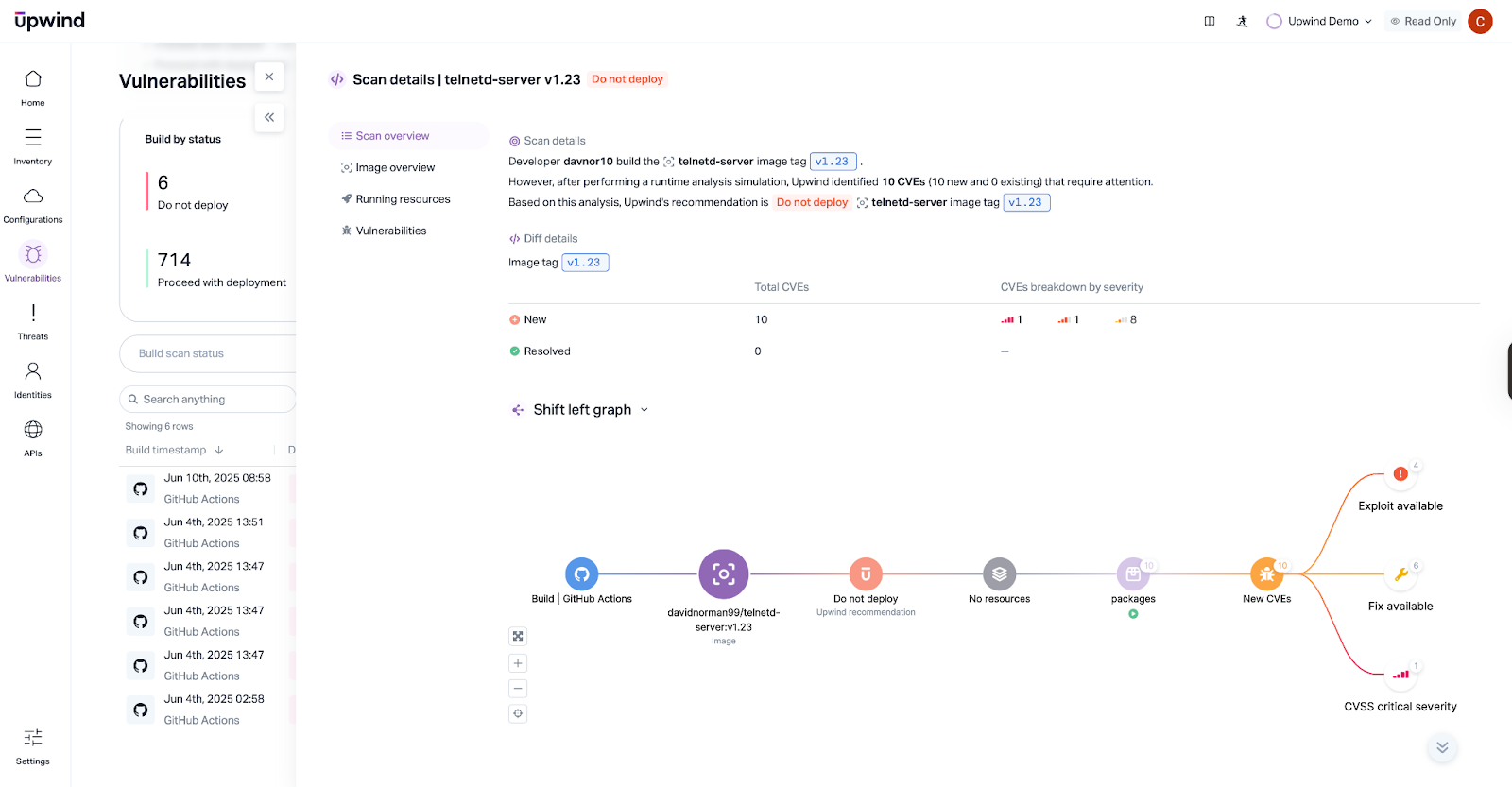Click Exploit available graph node

tap(1400, 474)
